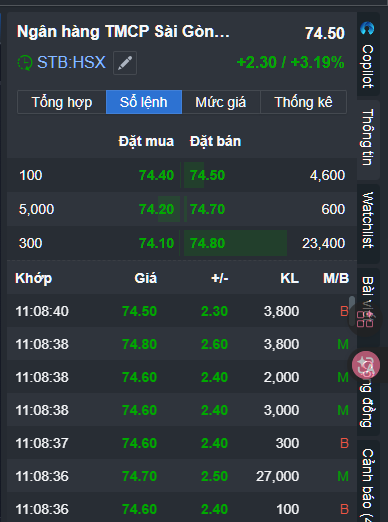The width and height of the screenshot is (388, 522).
Task: Open the Cảnh báo side tab
Action: pyautogui.click(x=368, y=482)
